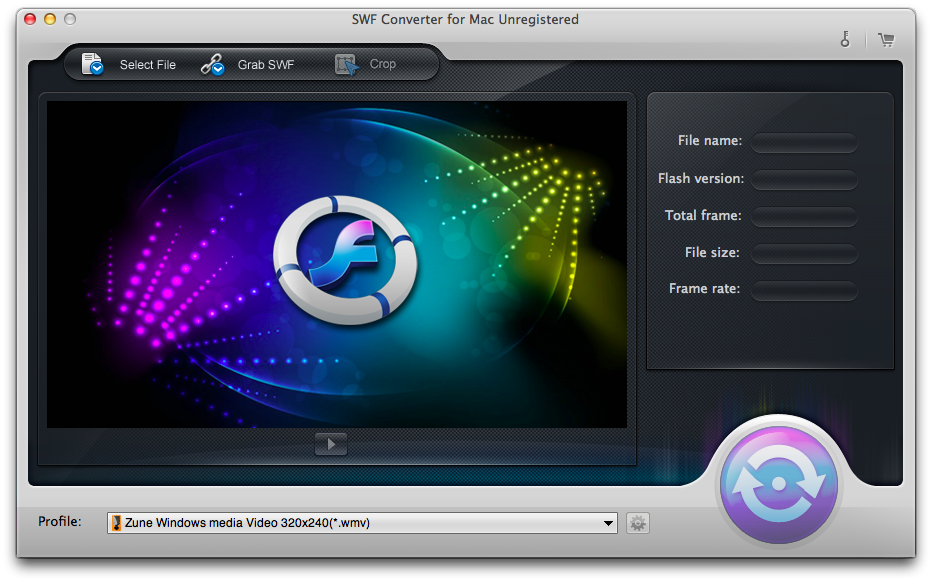This screenshot has width=932, height=582.
Task: Click the File name field
Action: pos(804,142)
